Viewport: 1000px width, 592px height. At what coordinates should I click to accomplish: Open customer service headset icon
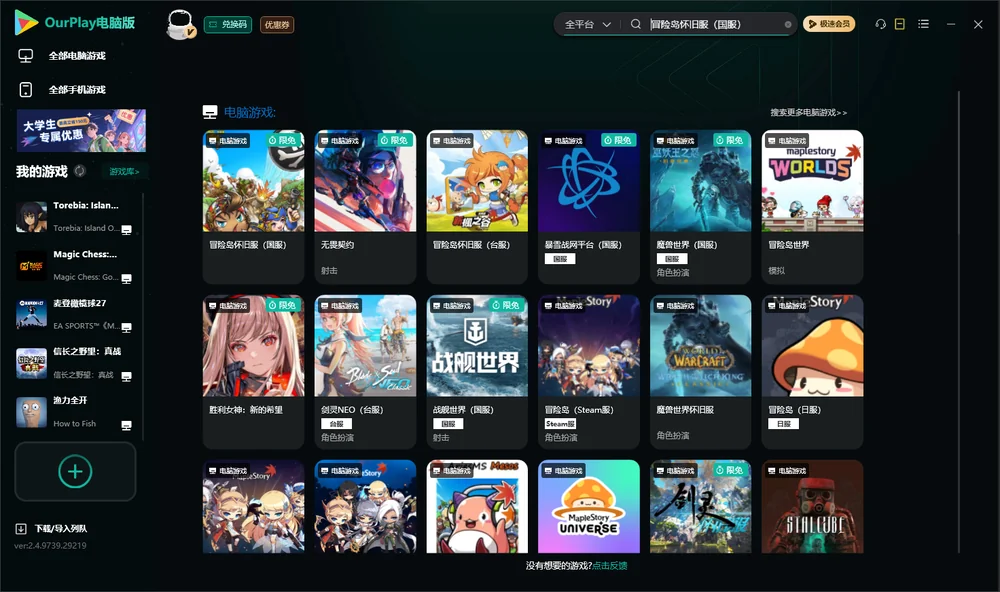click(880, 24)
